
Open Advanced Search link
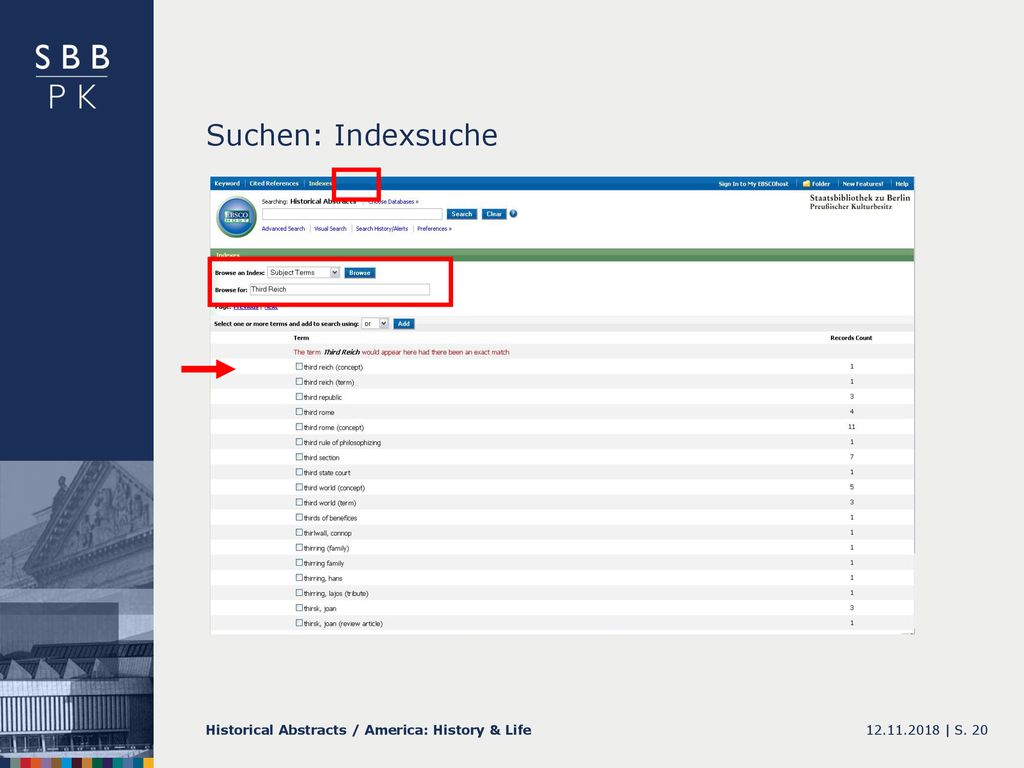coord(283,229)
